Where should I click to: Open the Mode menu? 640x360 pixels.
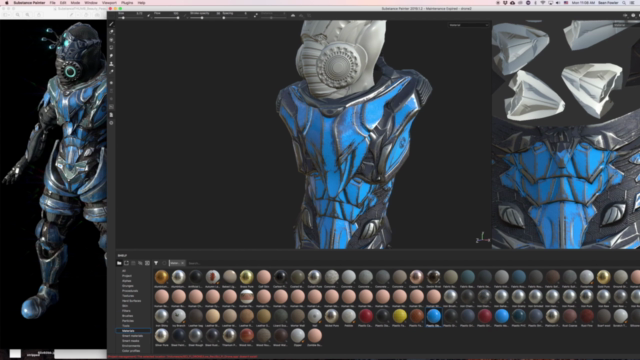(75, 2)
